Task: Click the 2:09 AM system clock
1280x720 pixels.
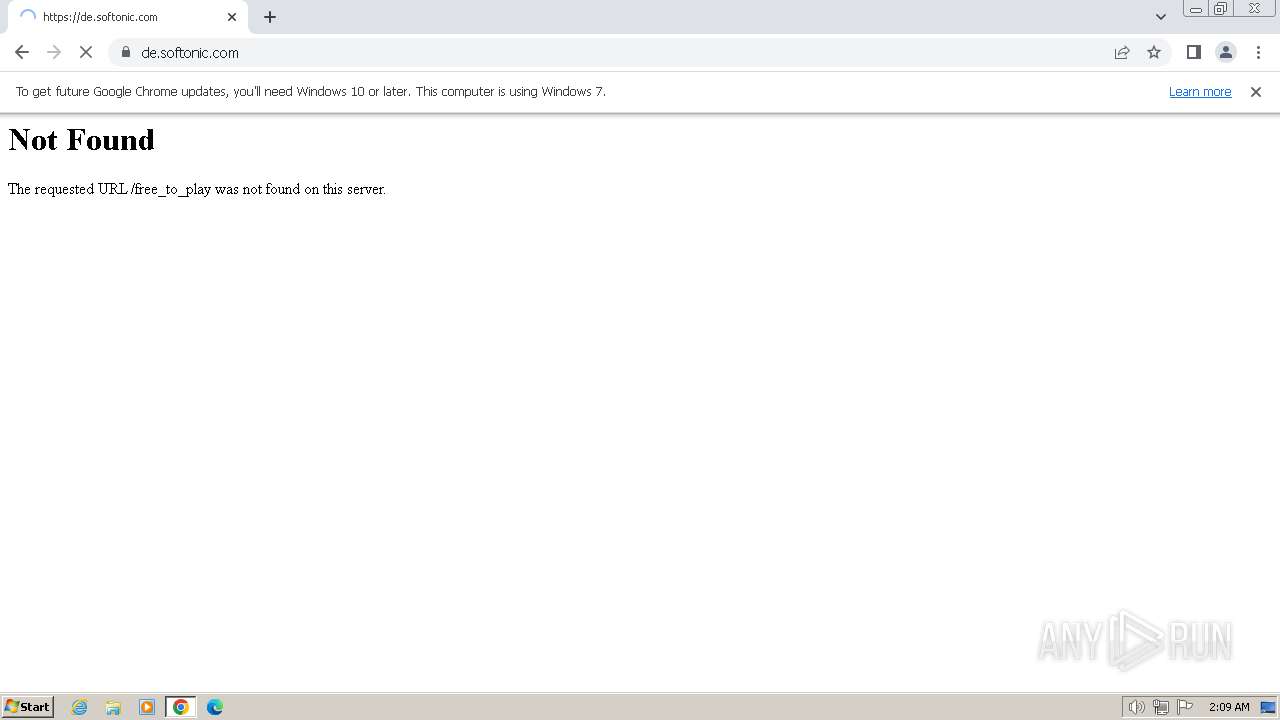Action: pyautogui.click(x=1229, y=707)
